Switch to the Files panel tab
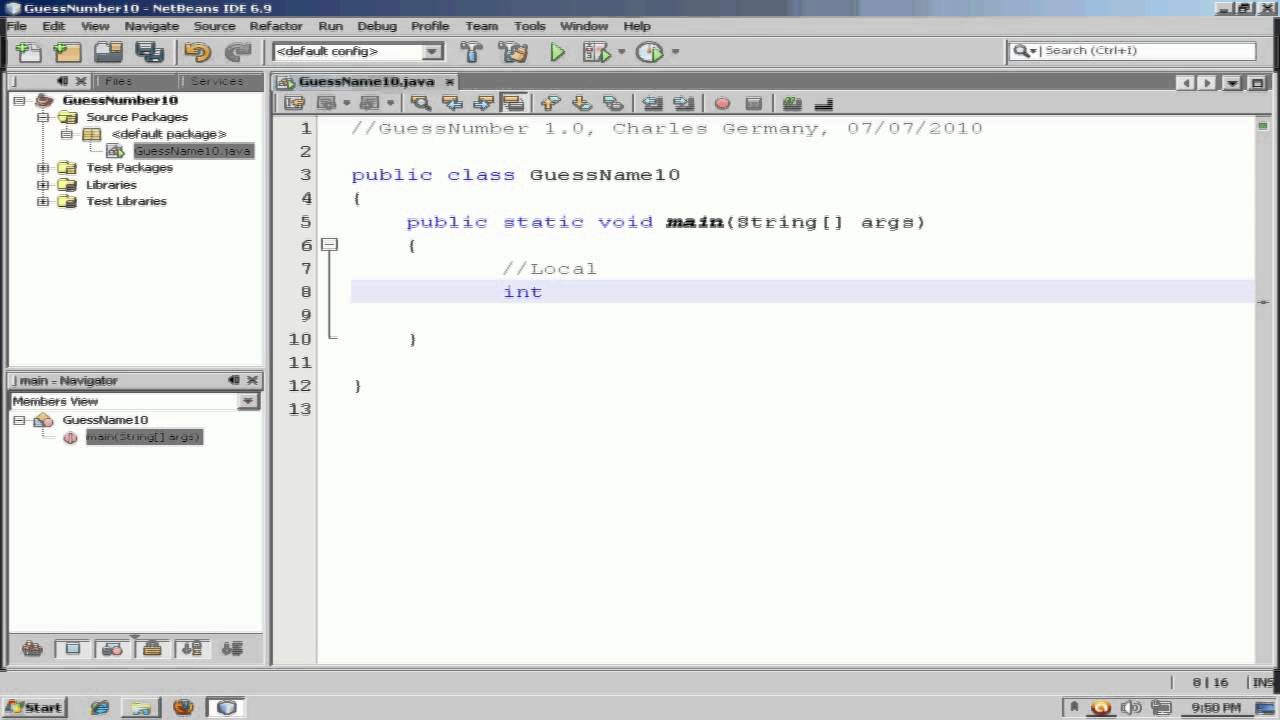 coord(118,81)
